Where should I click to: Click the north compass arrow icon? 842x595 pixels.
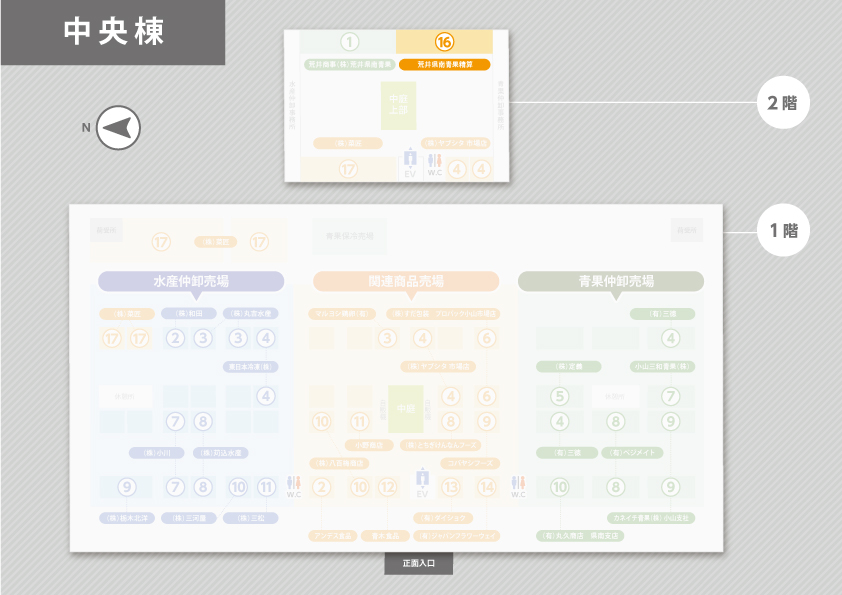[118, 128]
